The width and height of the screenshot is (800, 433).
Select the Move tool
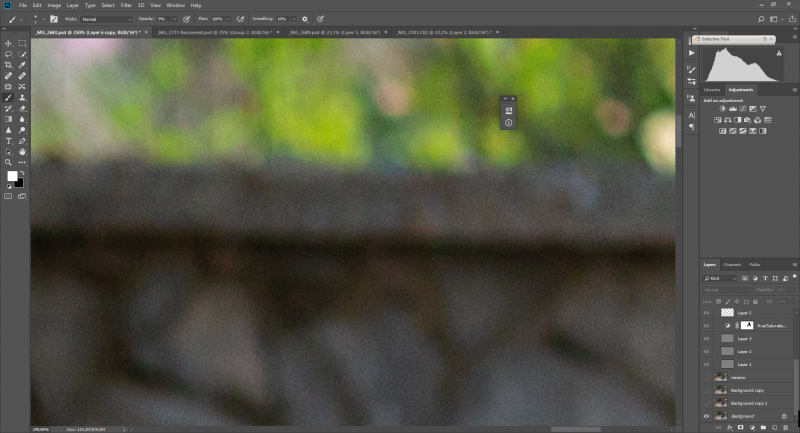click(x=8, y=43)
